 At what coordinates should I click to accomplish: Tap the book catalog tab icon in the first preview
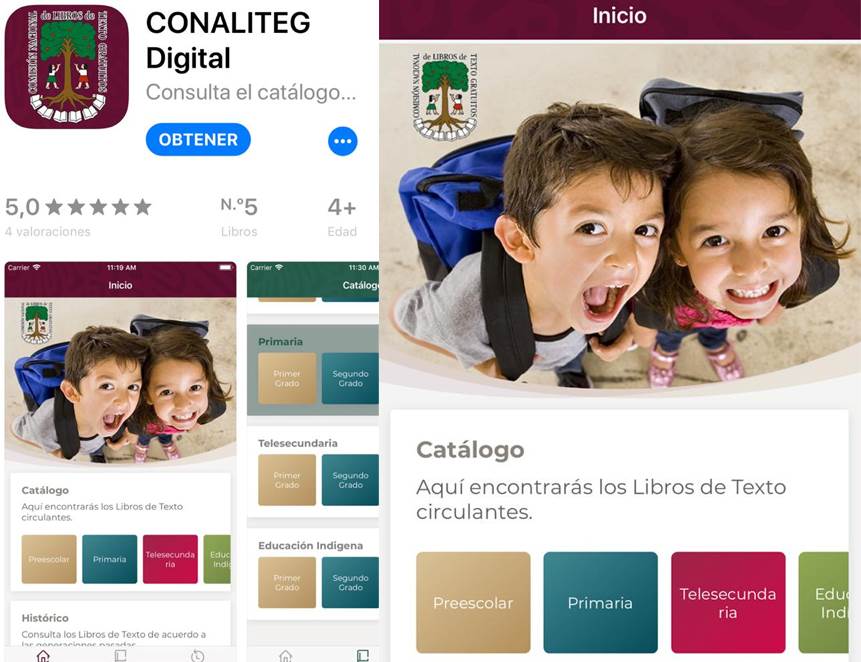[120, 655]
